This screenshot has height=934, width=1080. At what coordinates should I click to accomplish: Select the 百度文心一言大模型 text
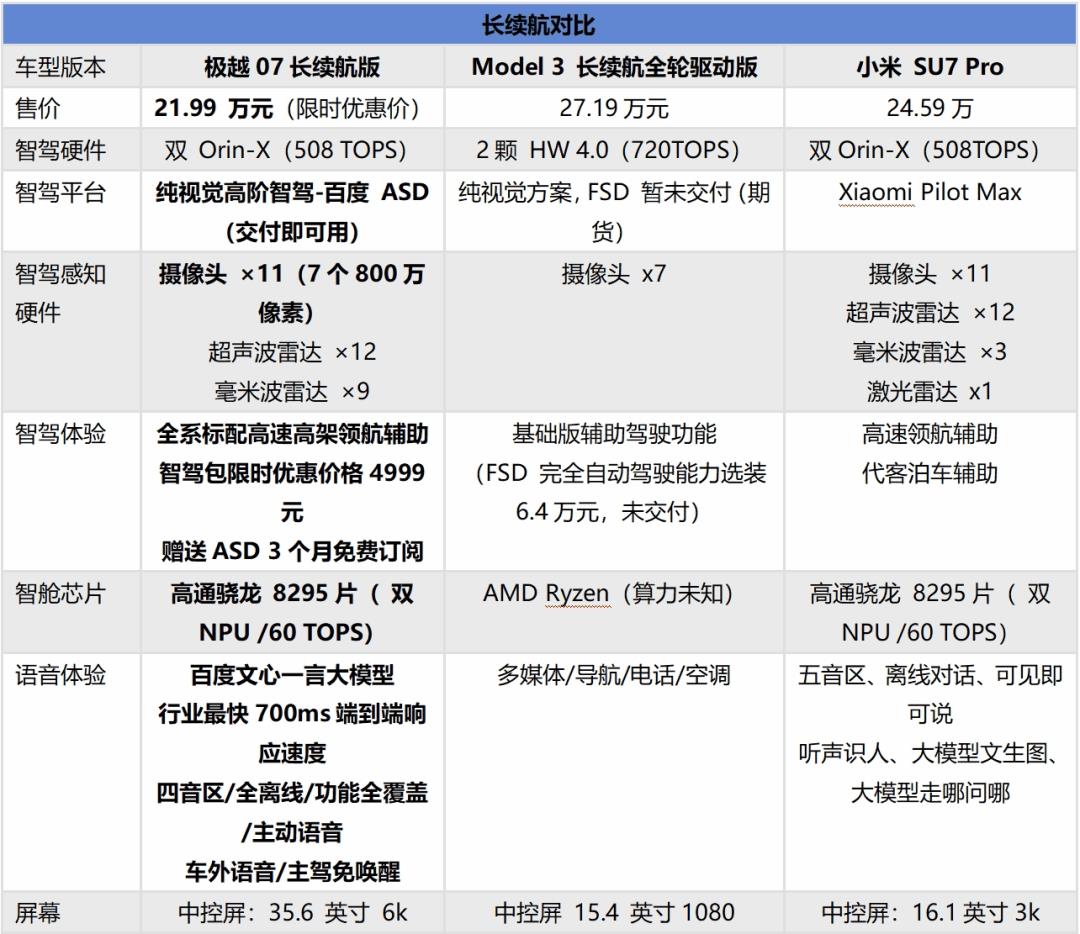pos(292,675)
